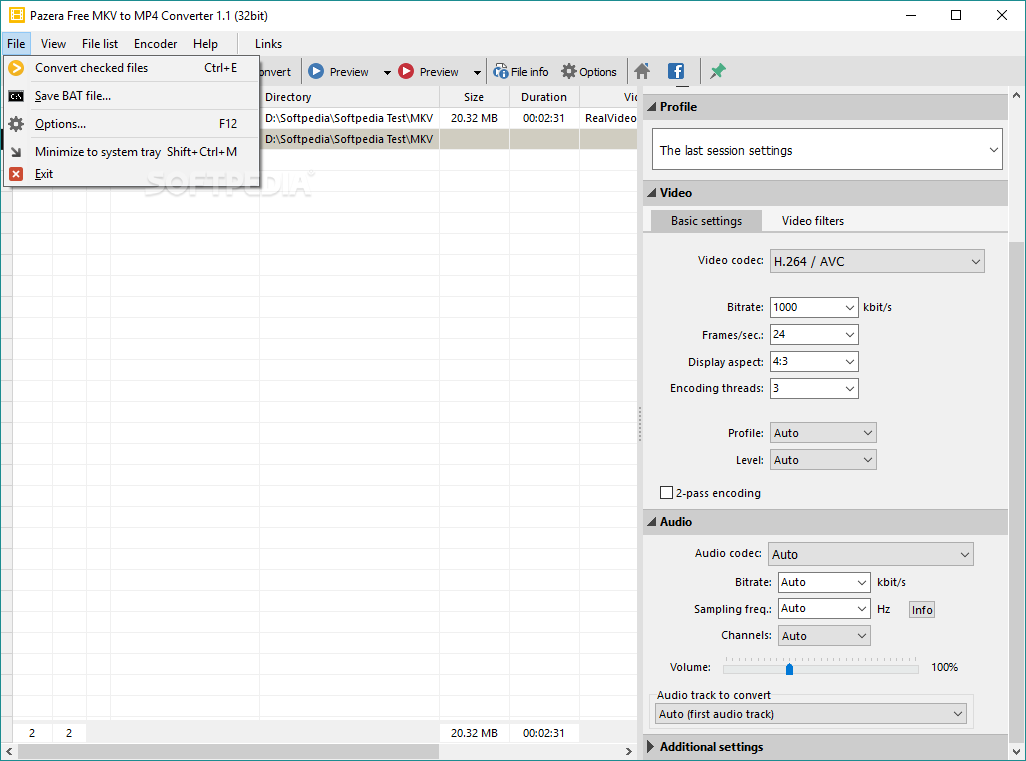Click the panel splitter grip handle
Screen dimensions: 1026x761
(x=640, y=424)
